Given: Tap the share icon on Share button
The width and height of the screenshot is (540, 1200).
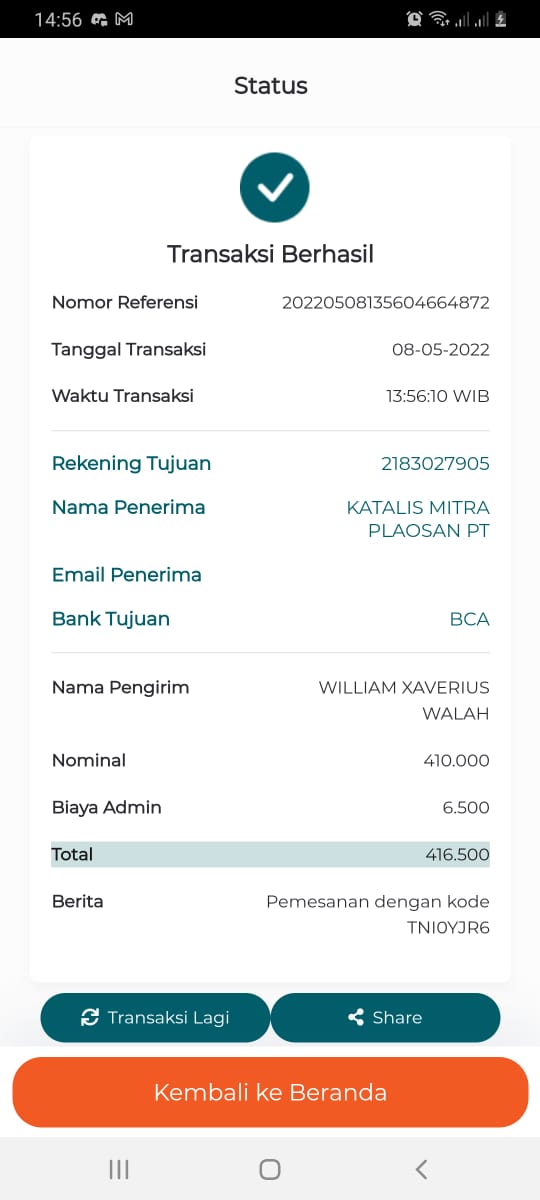Looking at the screenshot, I should click(x=356, y=1018).
